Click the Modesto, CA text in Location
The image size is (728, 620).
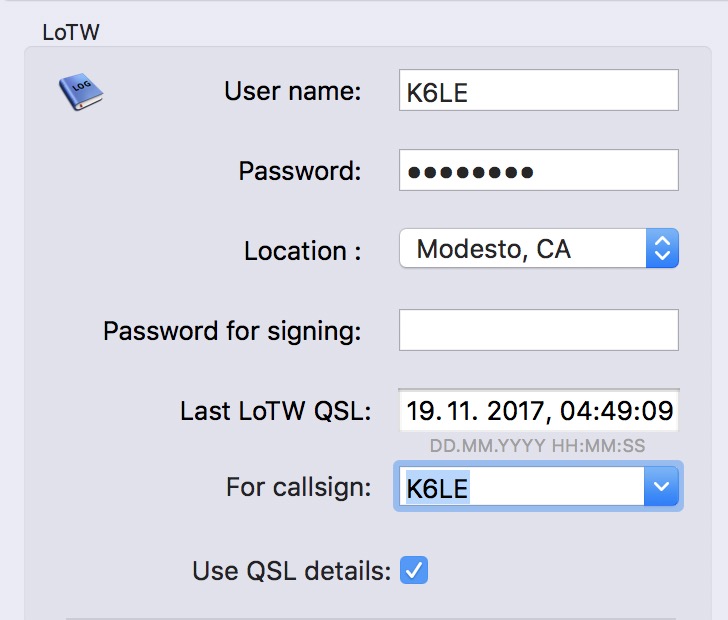[x=493, y=249]
